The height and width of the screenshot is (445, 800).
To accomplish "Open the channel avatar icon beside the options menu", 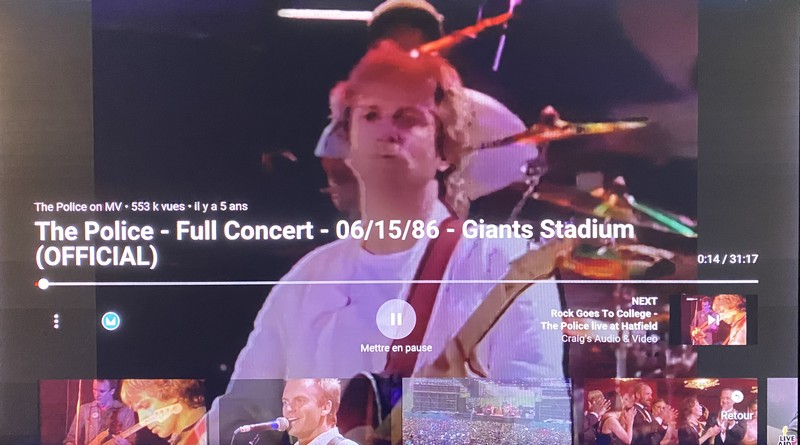I will pyautogui.click(x=111, y=321).
